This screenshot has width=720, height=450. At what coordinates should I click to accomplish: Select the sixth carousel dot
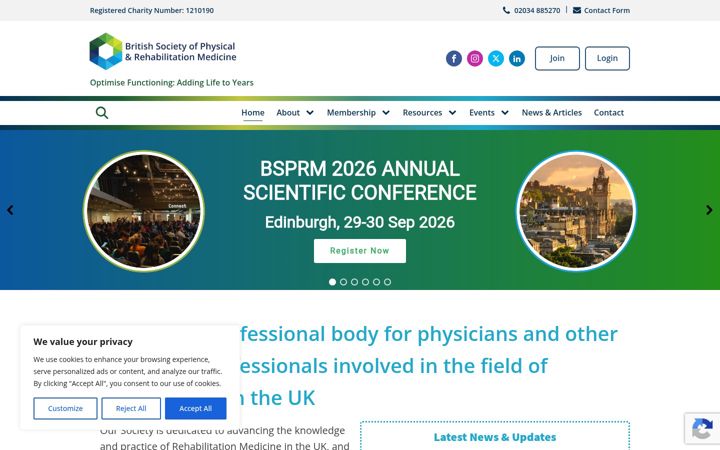click(x=388, y=282)
